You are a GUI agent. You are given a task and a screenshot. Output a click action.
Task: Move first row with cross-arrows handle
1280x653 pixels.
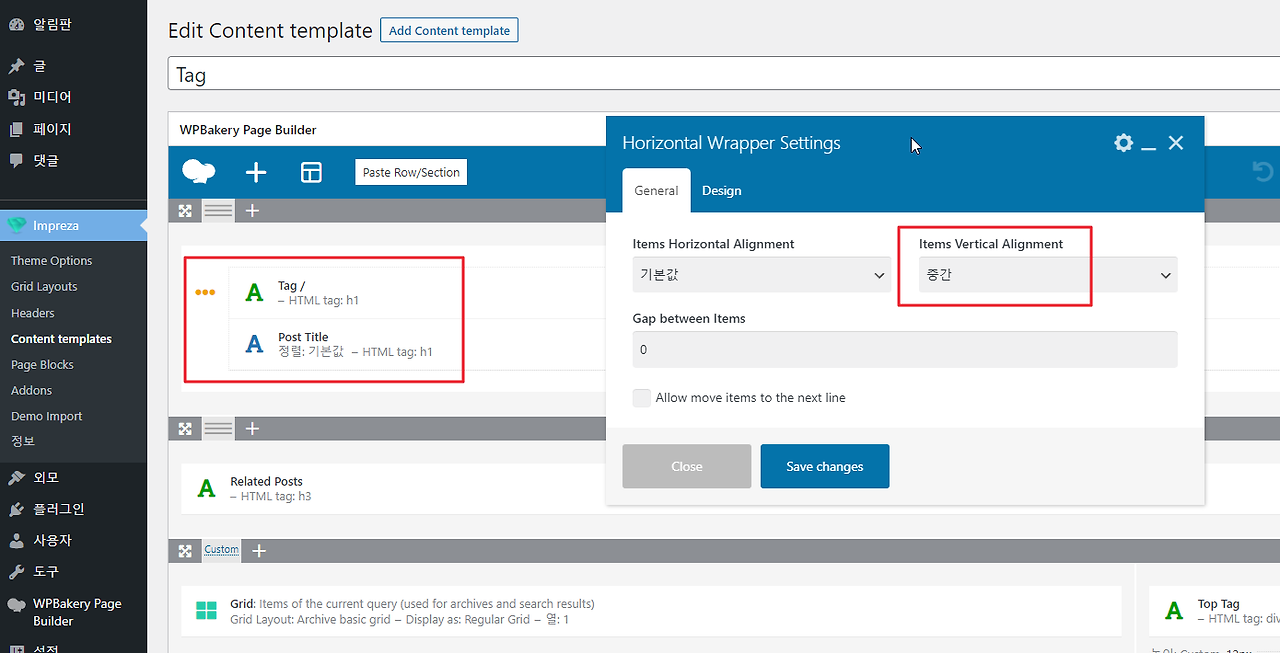(185, 210)
